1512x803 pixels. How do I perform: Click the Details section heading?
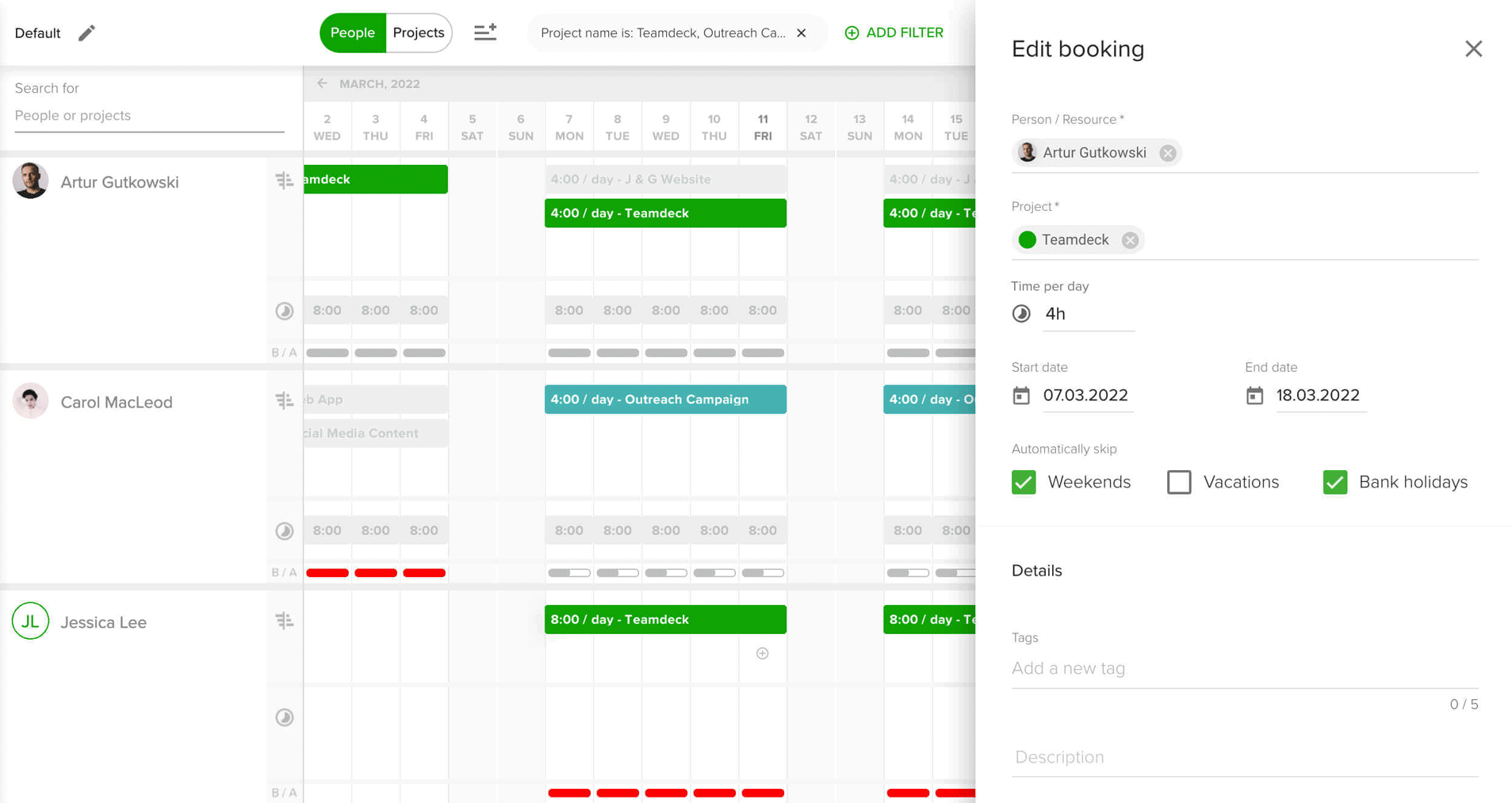coord(1037,571)
